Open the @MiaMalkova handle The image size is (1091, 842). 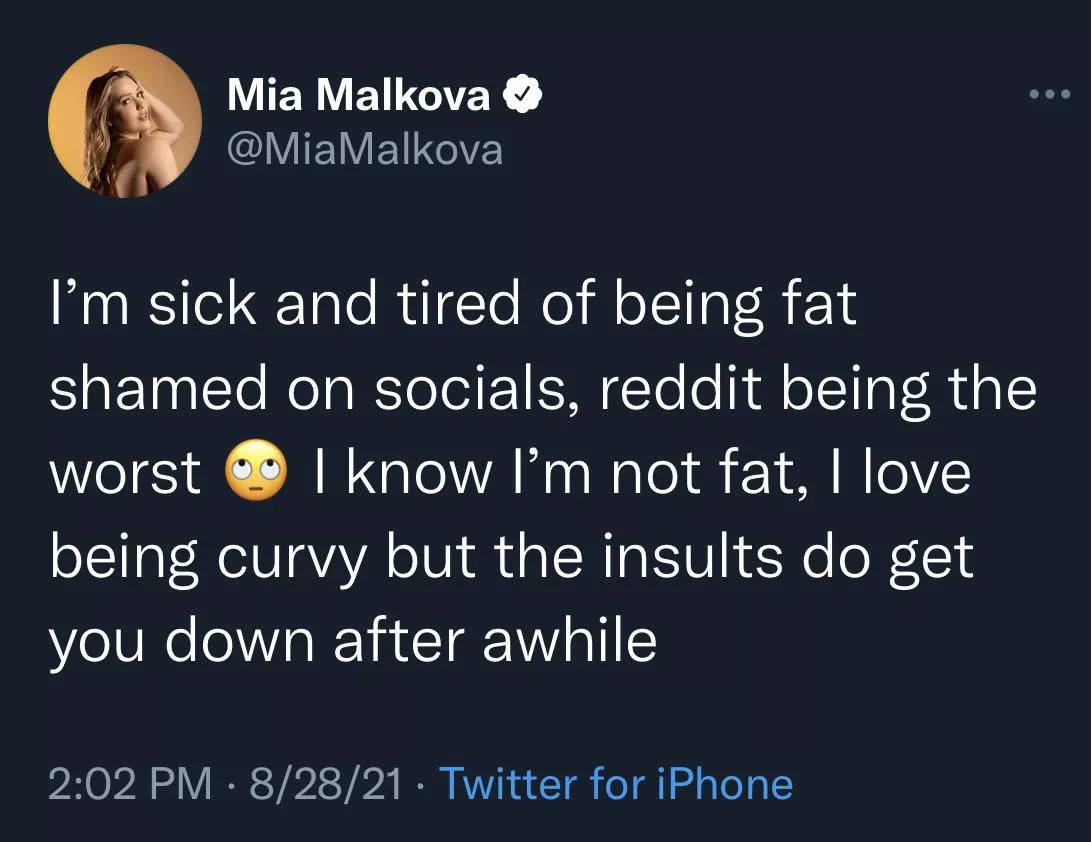pyautogui.click(x=365, y=149)
